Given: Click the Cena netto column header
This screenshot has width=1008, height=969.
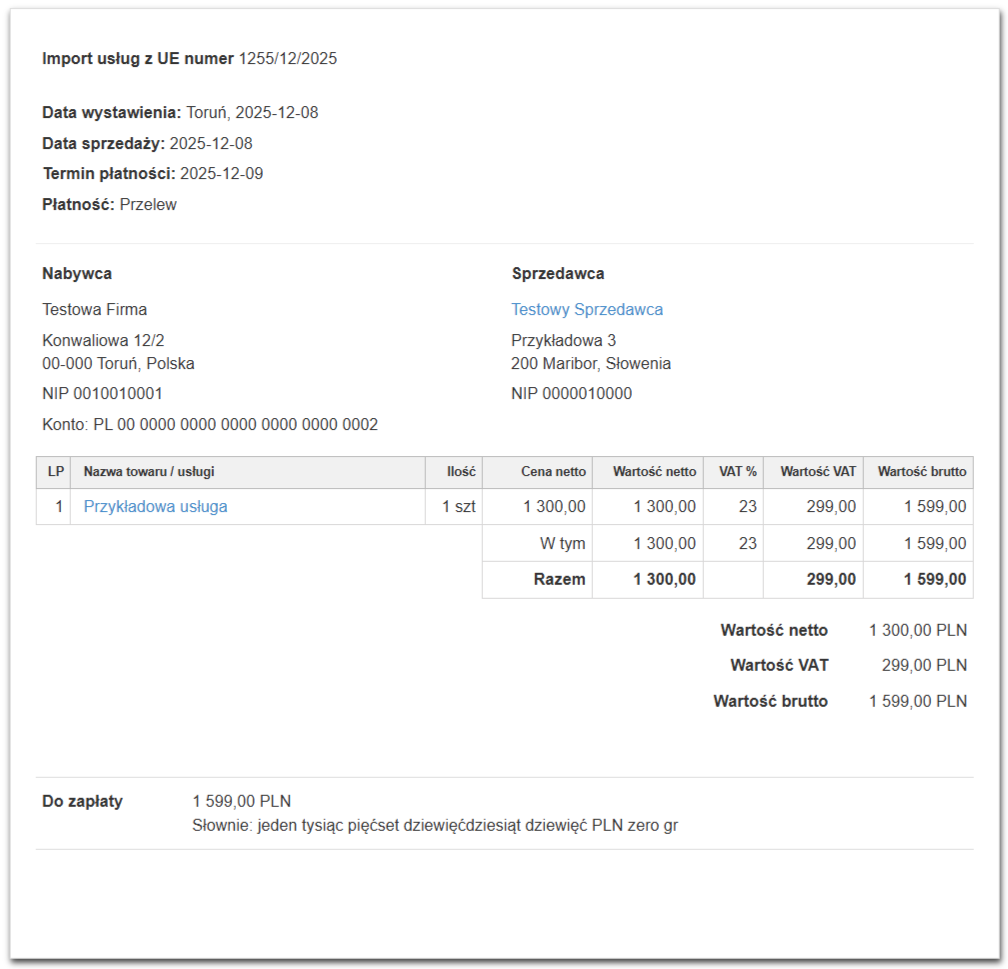Looking at the screenshot, I should 553,472.
